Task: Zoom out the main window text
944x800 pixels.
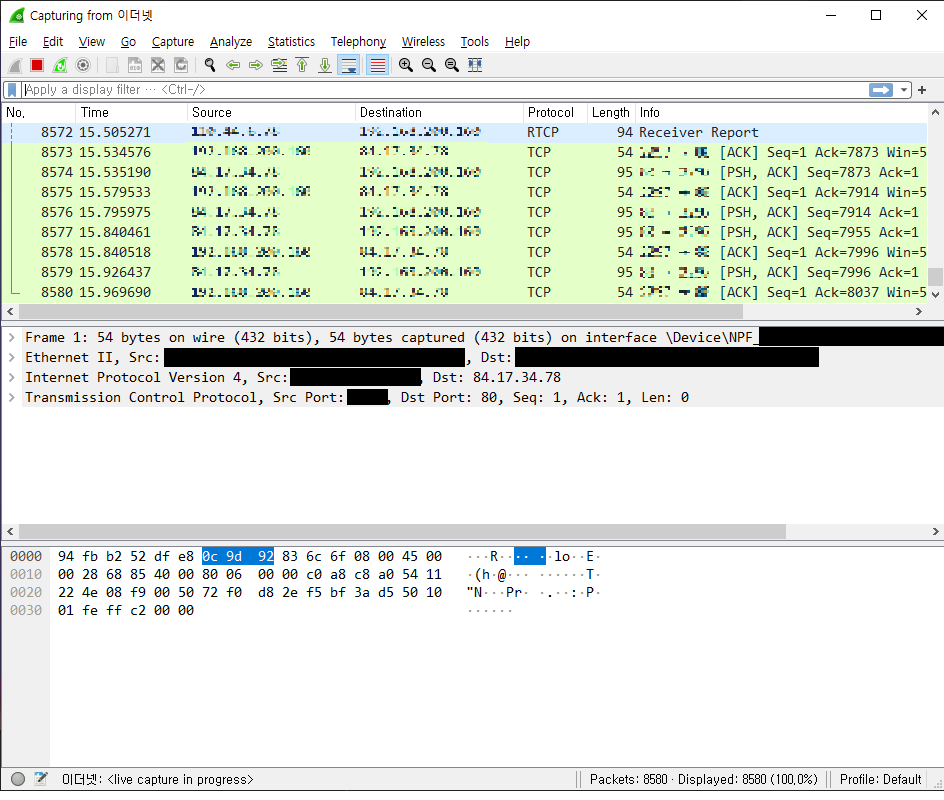Action: [429, 65]
